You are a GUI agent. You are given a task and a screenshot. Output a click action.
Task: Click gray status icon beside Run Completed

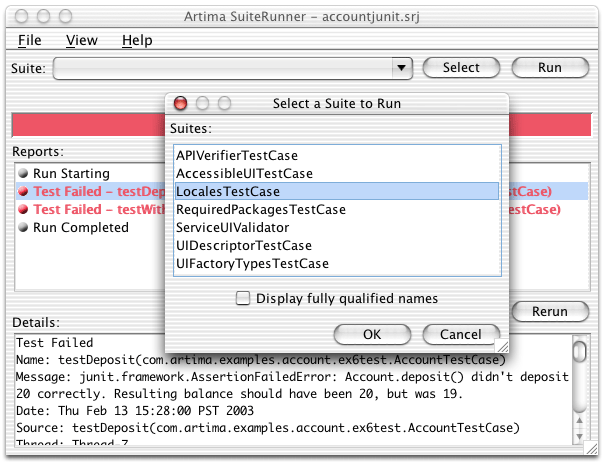23,227
